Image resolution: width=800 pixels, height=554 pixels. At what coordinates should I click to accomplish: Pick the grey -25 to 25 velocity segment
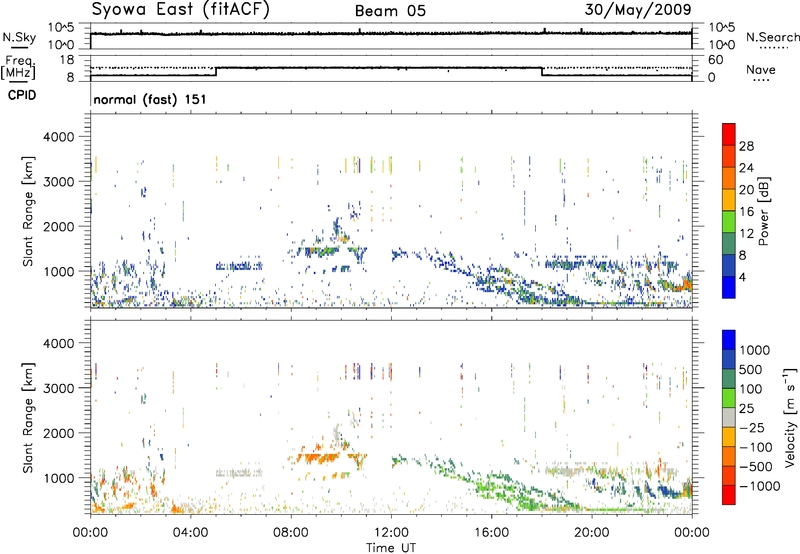coord(729,418)
